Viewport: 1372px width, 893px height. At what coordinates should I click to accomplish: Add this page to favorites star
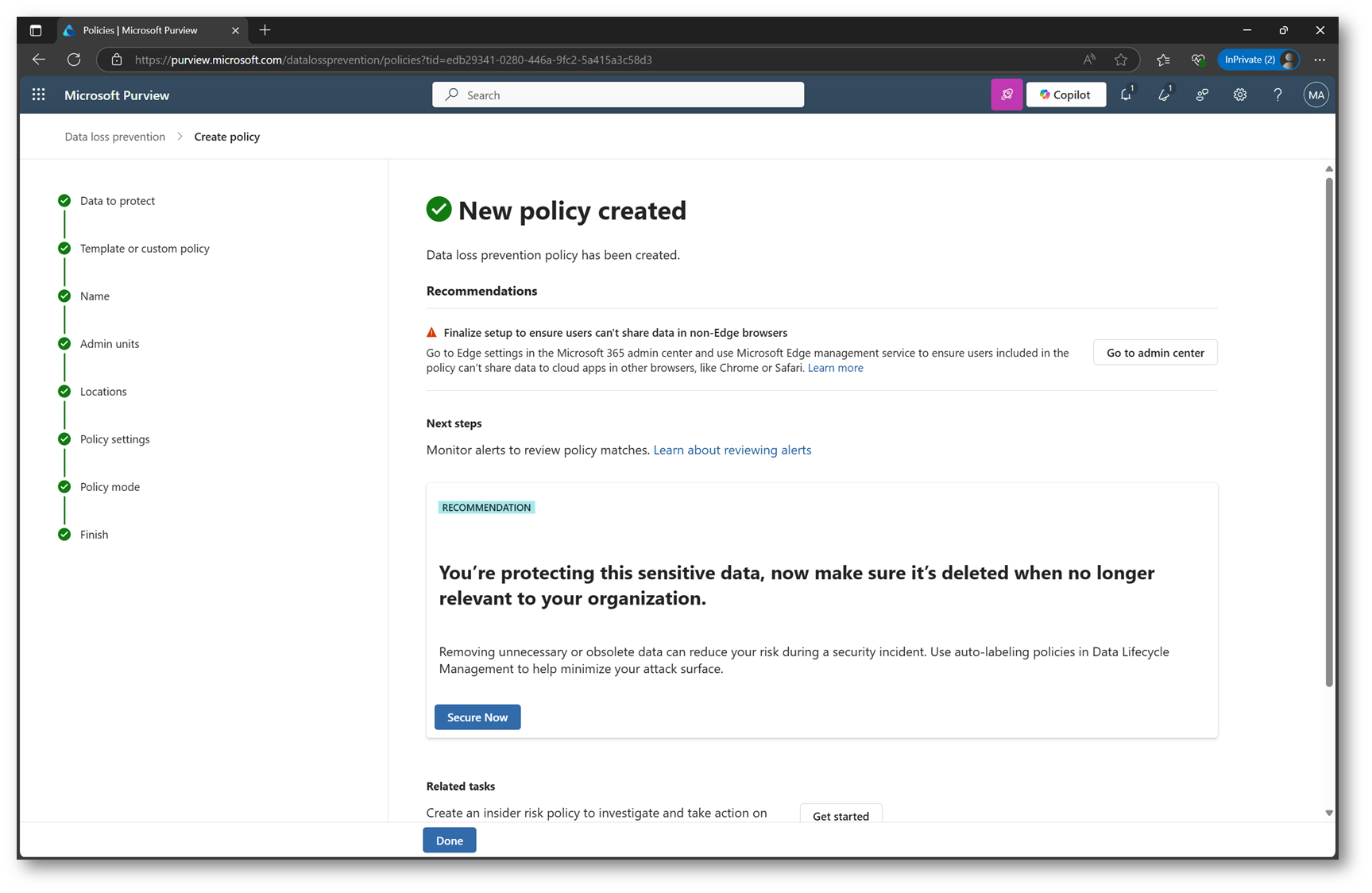coord(1121,60)
